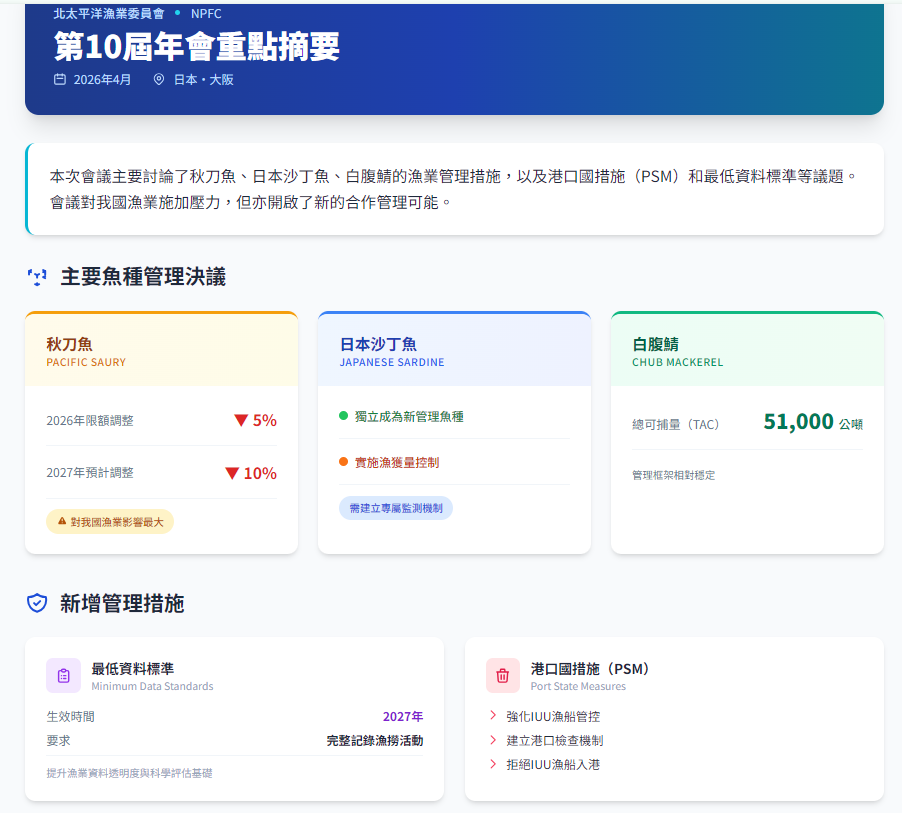Click the red 5% value

(265, 421)
